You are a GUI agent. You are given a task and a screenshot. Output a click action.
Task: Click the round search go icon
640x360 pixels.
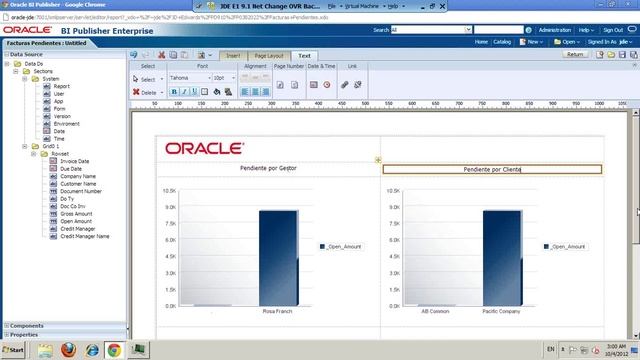tap(529, 30)
